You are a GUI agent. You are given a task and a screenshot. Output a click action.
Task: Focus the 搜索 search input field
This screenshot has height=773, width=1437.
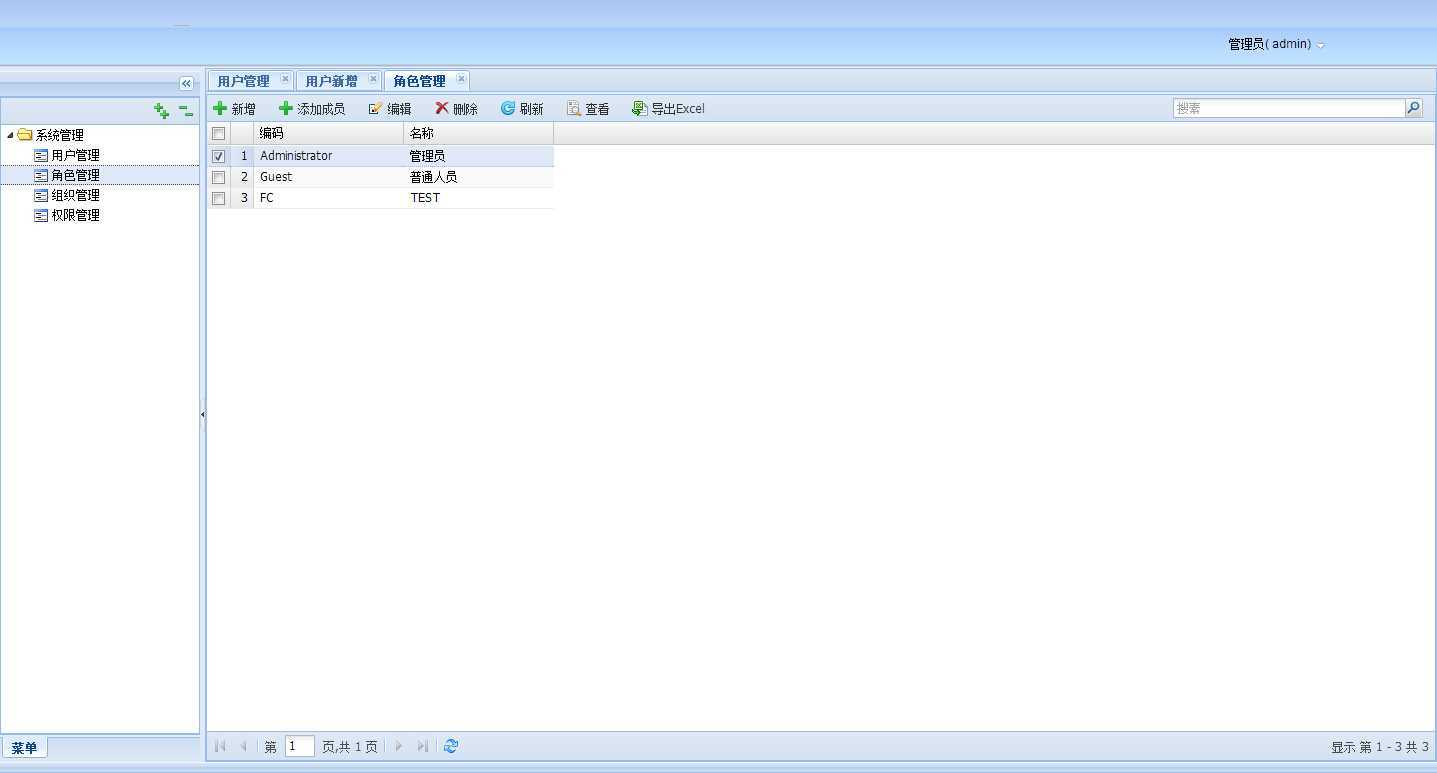(1289, 108)
